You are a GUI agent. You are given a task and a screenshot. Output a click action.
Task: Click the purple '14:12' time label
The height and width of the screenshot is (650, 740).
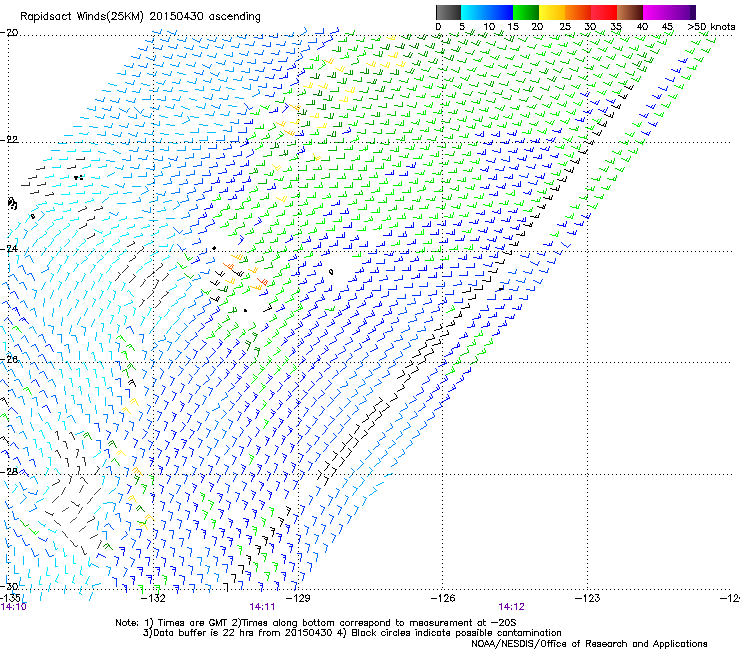pos(512,607)
